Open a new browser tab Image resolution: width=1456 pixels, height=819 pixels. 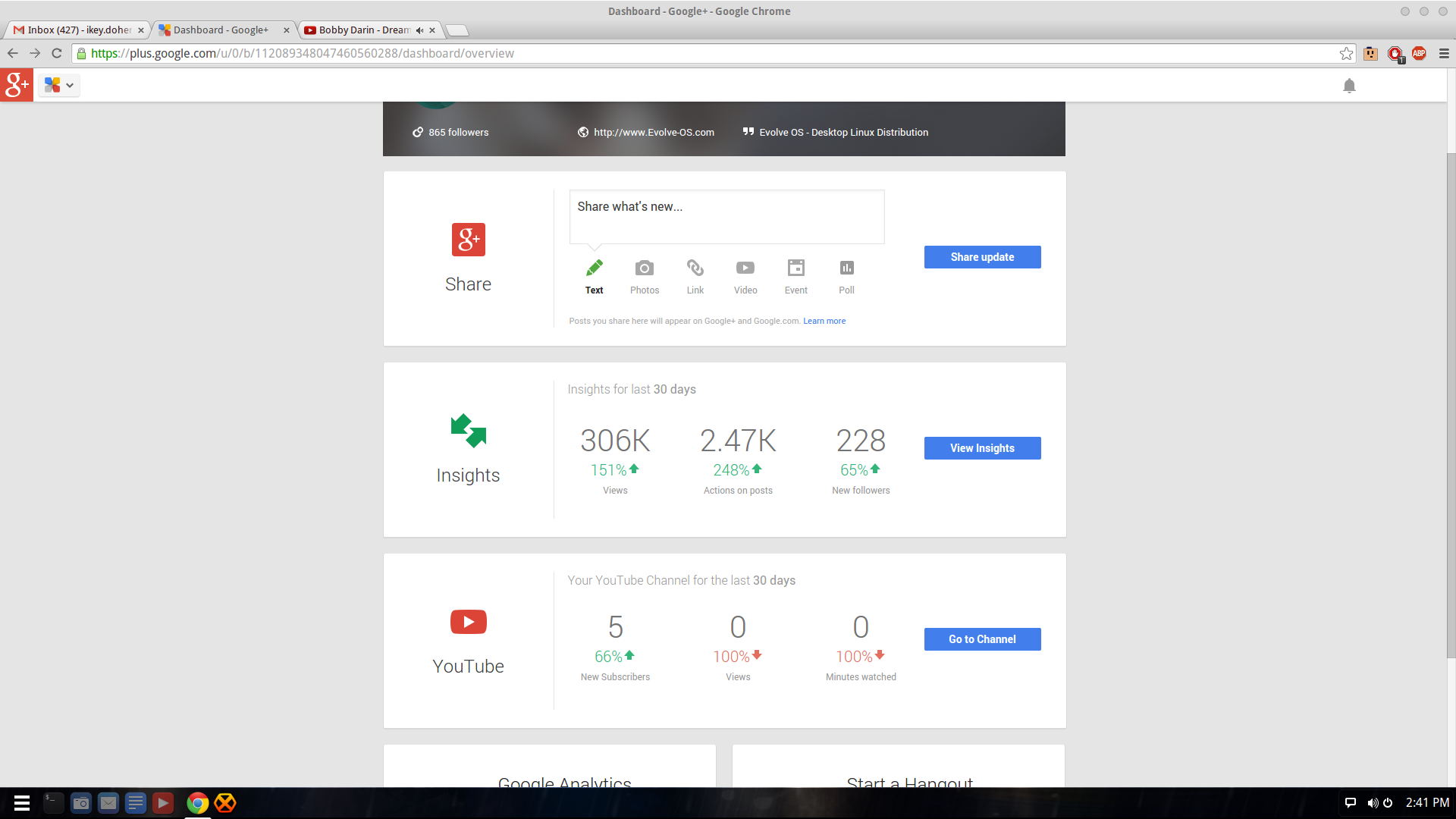(x=457, y=30)
